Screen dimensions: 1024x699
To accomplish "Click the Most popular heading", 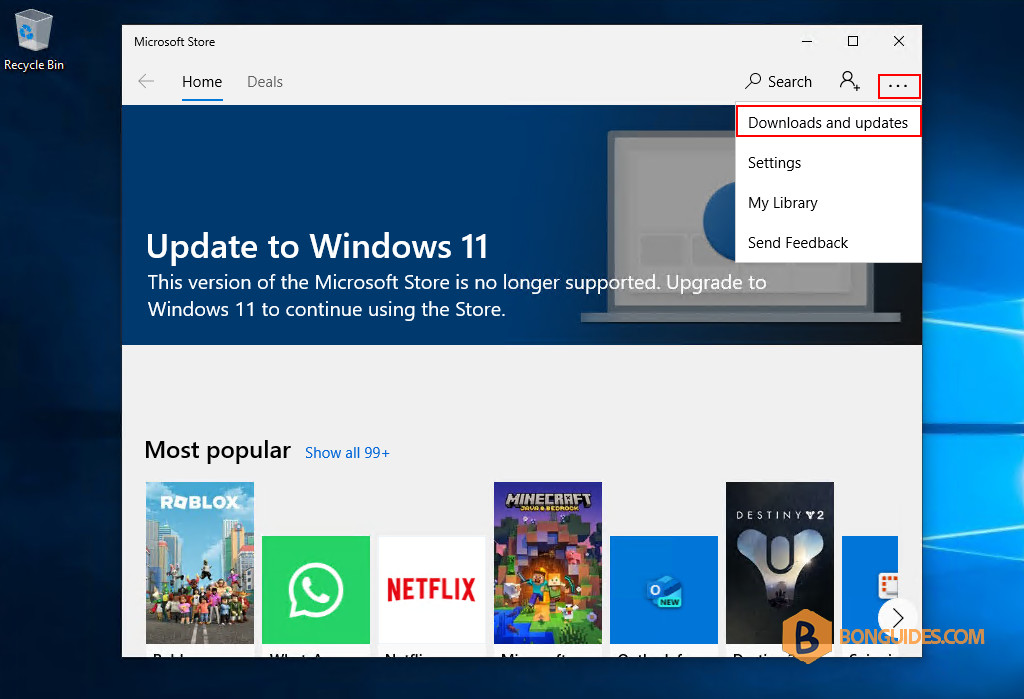I will [x=217, y=450].
